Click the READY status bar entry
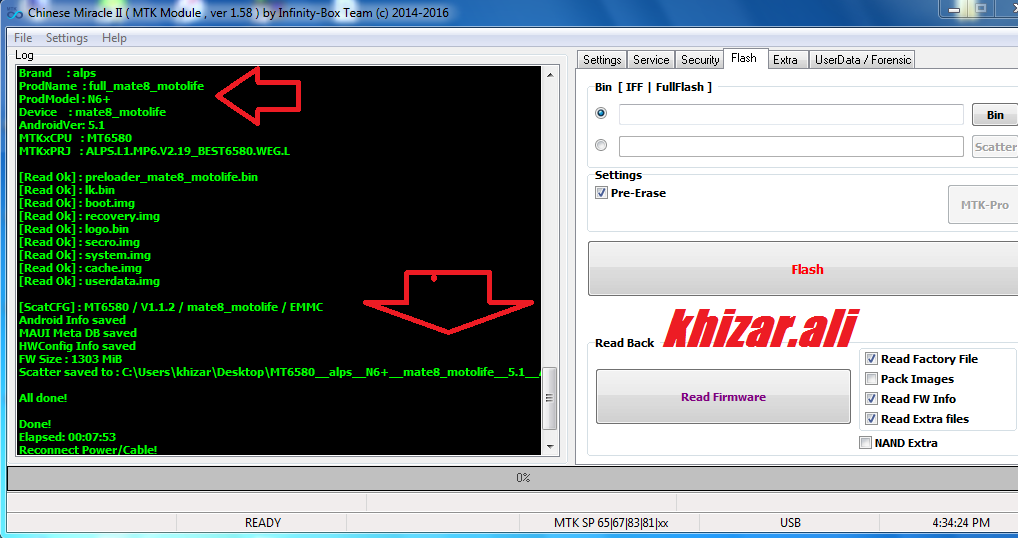The image size is (1018, 538). 262,522
